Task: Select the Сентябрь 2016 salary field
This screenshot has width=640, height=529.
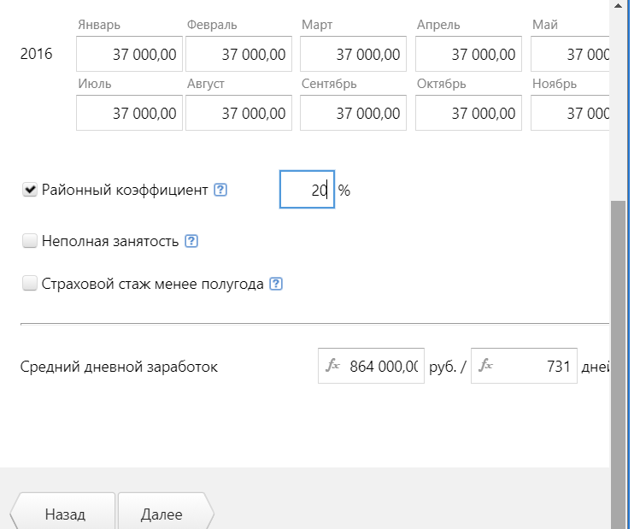Action: tap(353, 113)
